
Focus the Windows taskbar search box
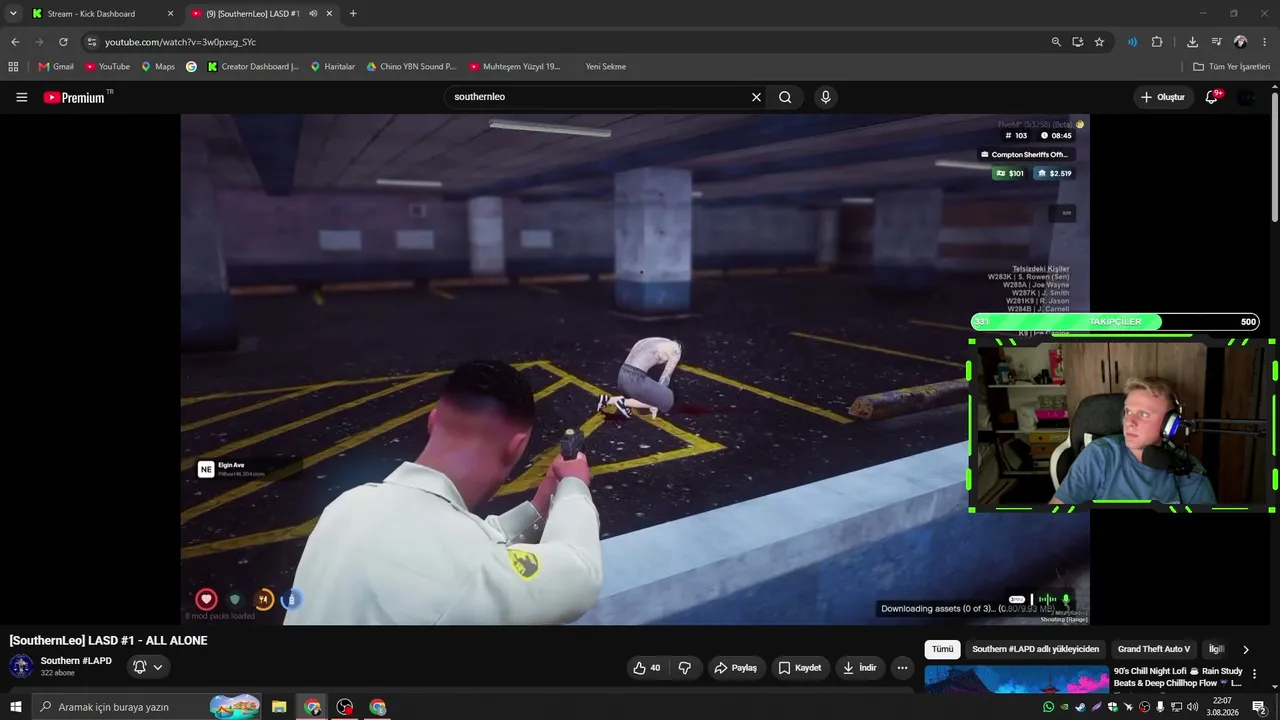coord(148,707)
